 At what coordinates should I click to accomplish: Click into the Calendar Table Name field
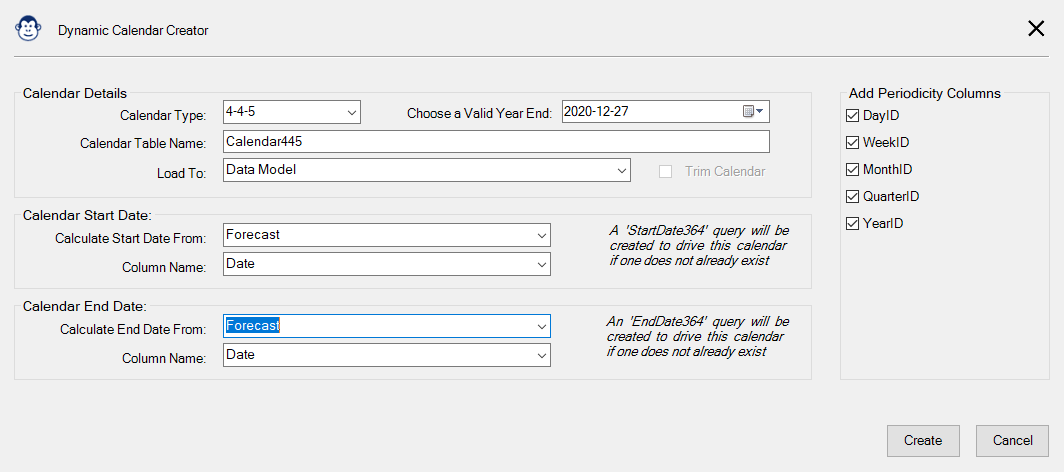pos(496,142)
